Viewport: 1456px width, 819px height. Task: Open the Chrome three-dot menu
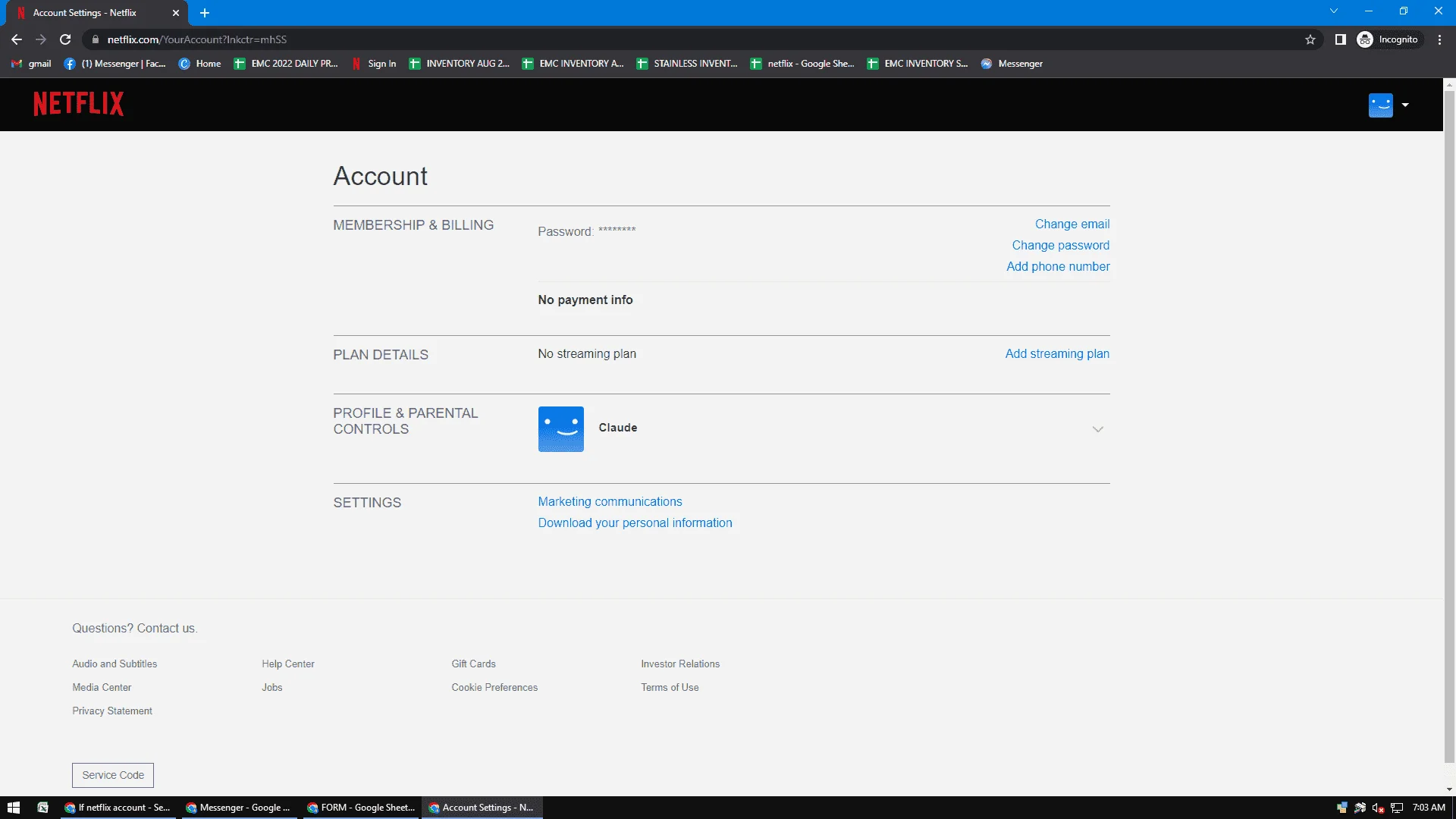1439,39
